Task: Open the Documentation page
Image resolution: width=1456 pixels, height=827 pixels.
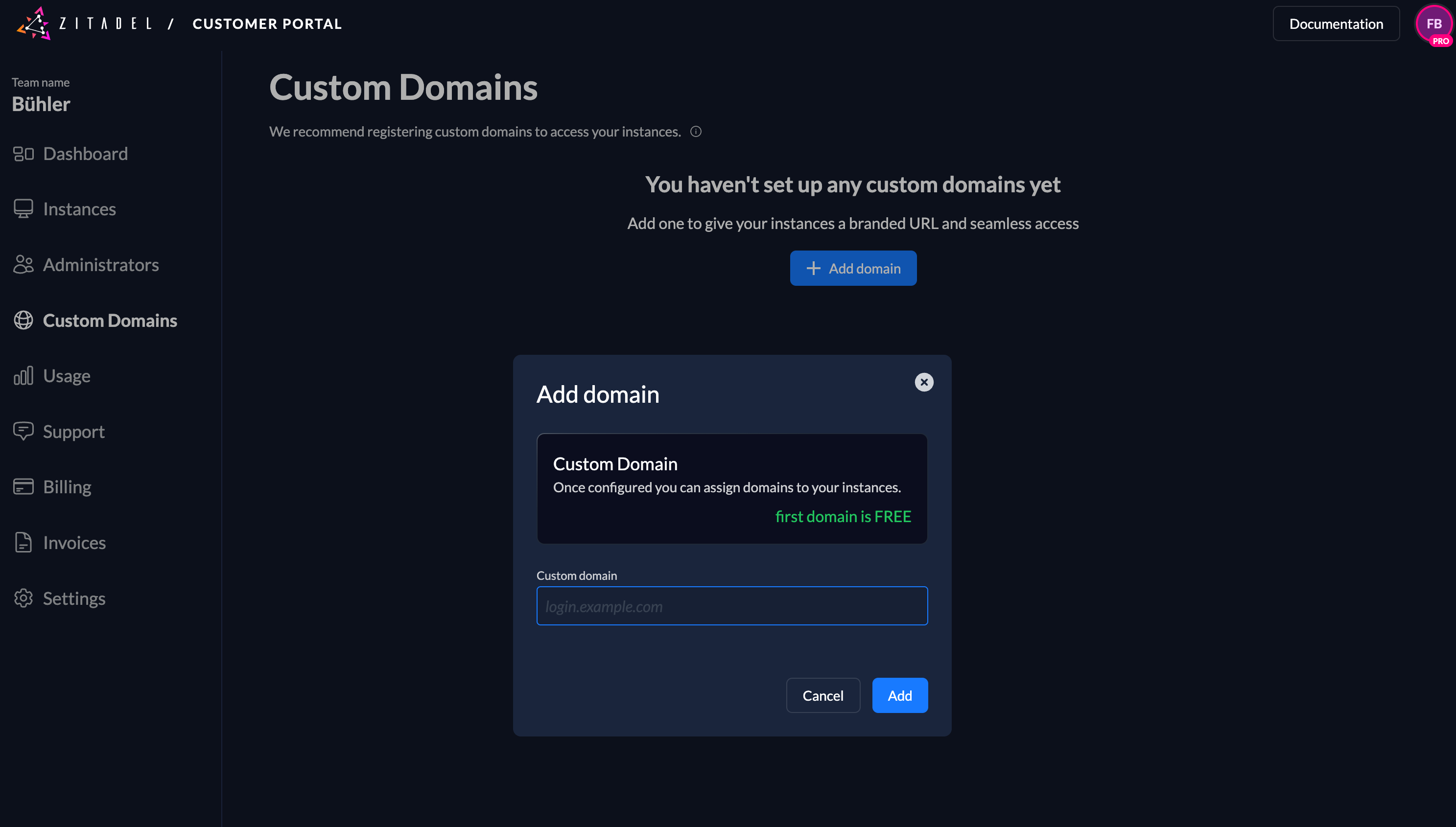Action: tap(1336, 23)
